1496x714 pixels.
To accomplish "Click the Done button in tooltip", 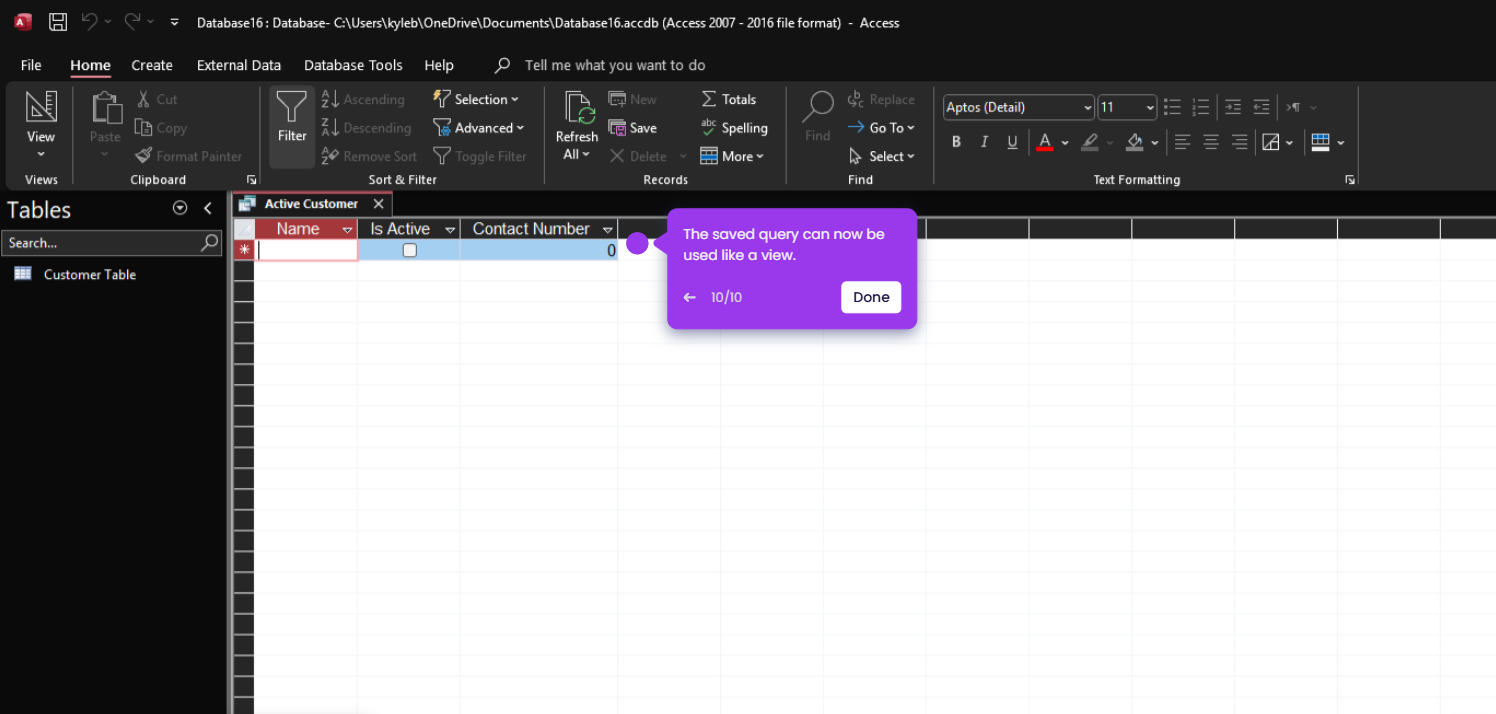I will tap(871, 297).
